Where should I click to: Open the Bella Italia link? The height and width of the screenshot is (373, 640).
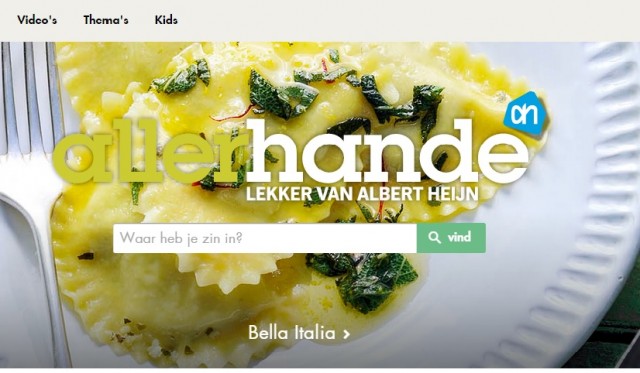click(299, 333)
